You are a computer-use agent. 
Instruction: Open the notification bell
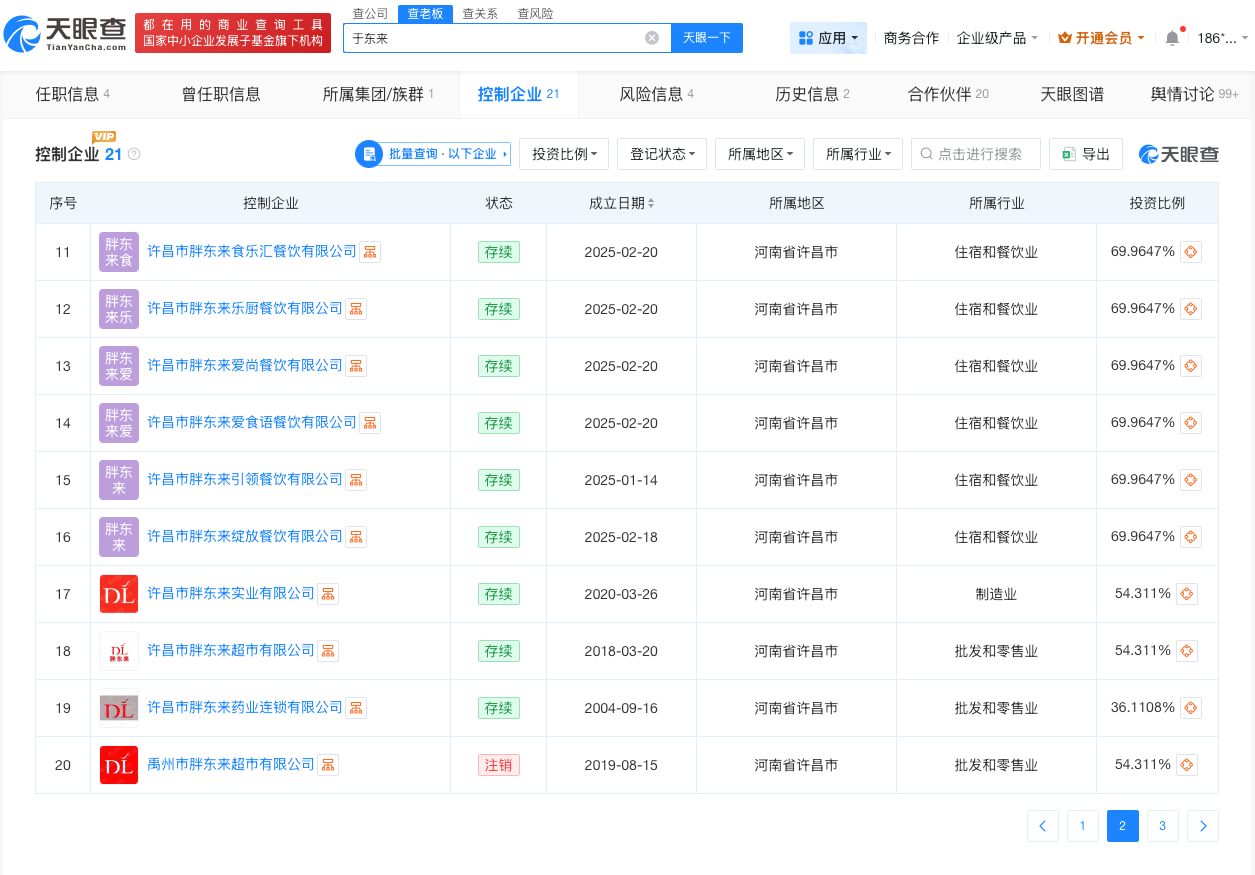(1172, 38)
